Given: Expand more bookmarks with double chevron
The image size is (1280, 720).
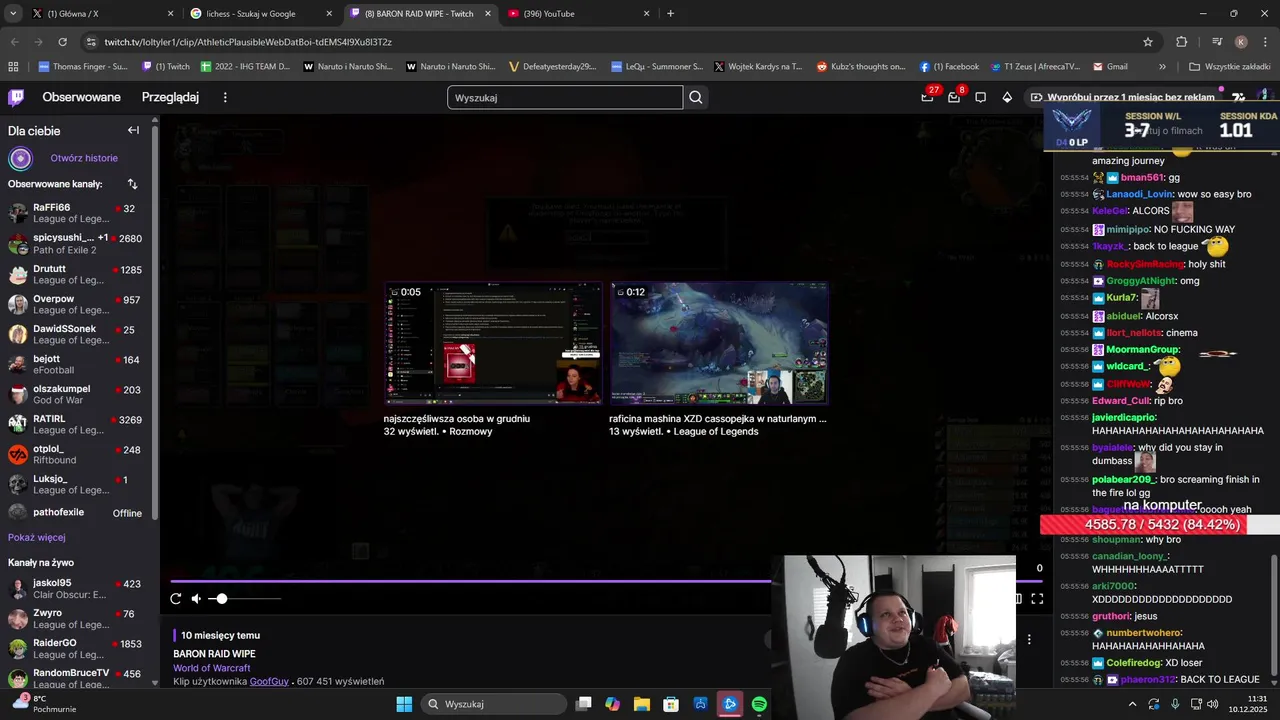Looking at the screenshot, I should [1162, 67].
